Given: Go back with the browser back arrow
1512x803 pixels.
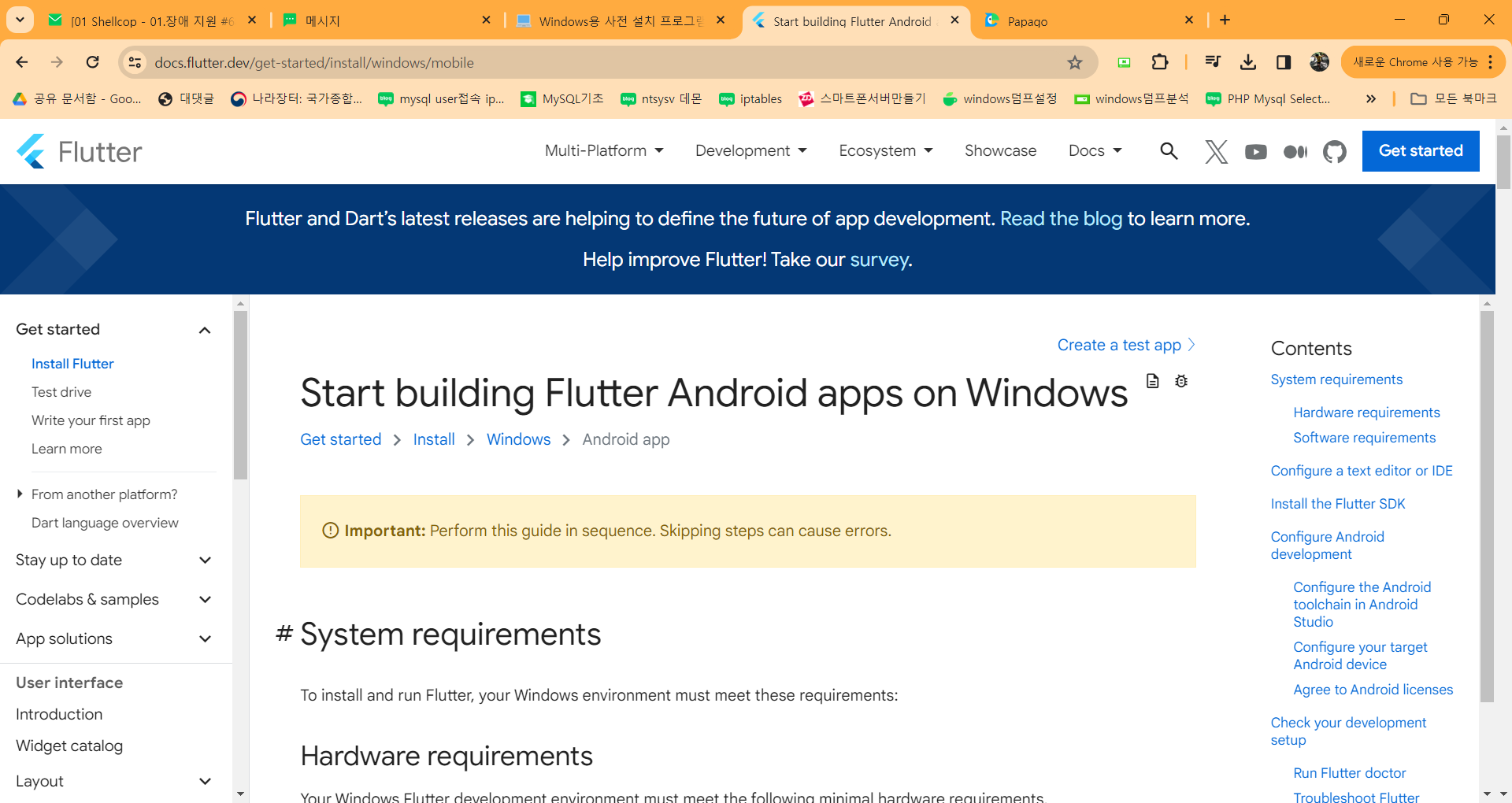Looking at the screenshot, I should point(22,62).
